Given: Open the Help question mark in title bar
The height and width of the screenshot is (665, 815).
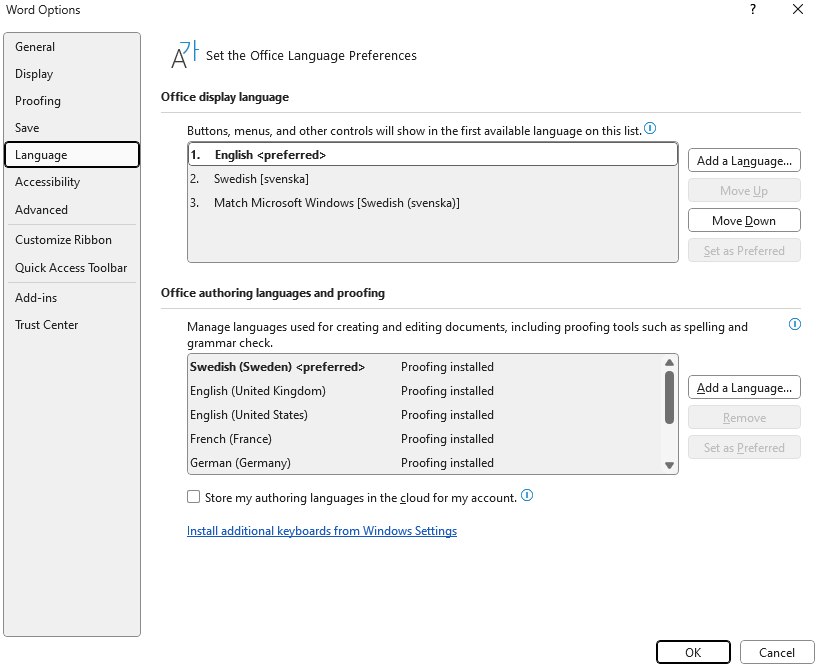Looking at the screenshot, I should point(752,9).
